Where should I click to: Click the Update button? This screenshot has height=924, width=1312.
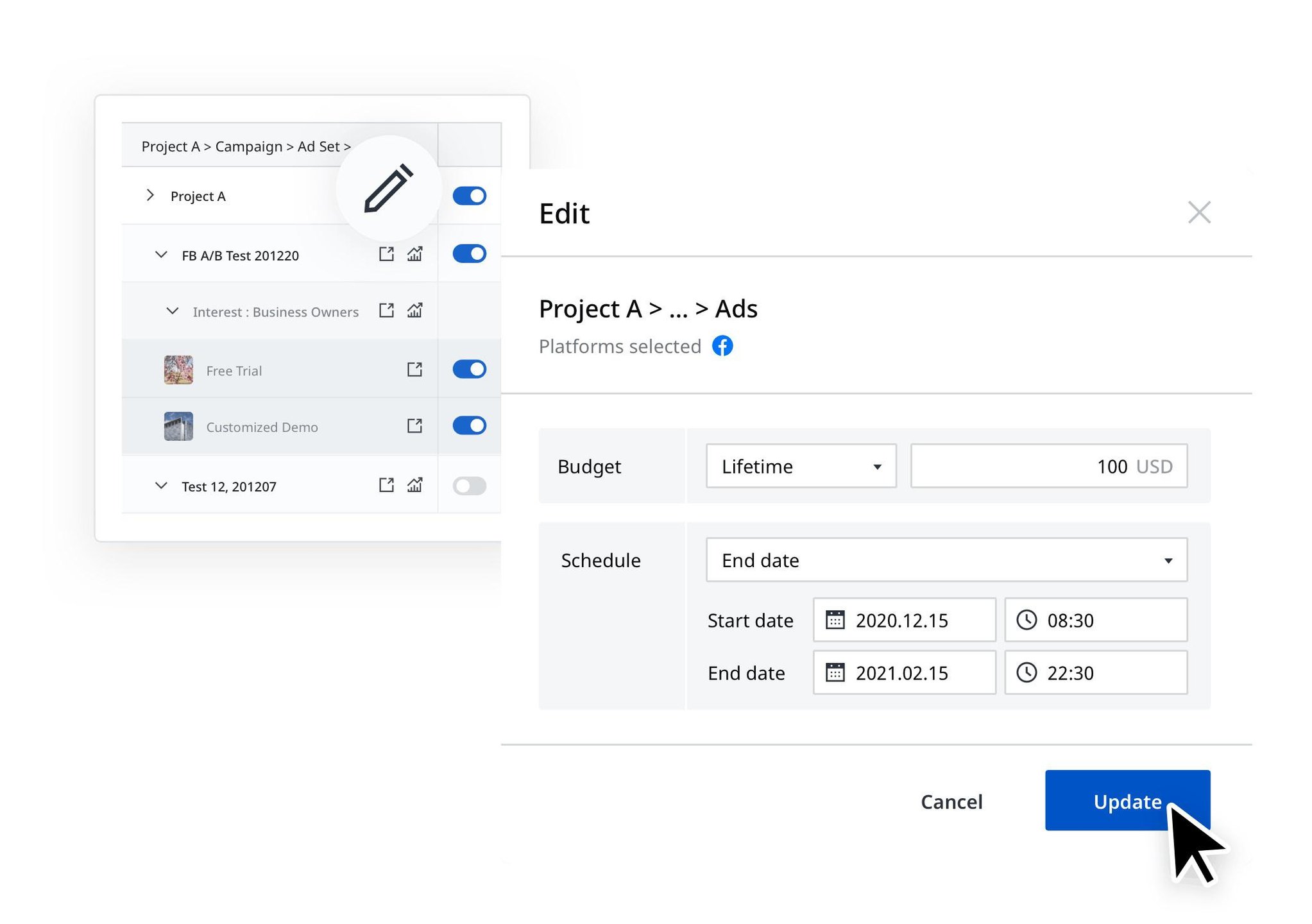point(1127,801)
